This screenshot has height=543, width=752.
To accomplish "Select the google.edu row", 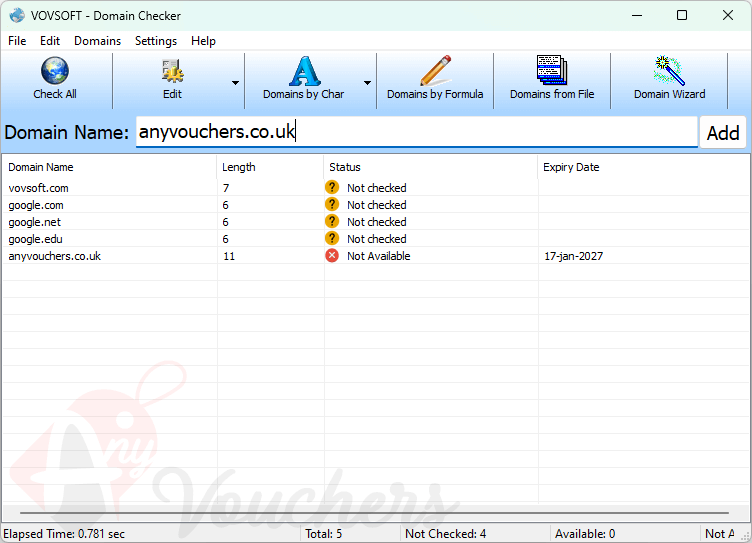I will 376,239.
